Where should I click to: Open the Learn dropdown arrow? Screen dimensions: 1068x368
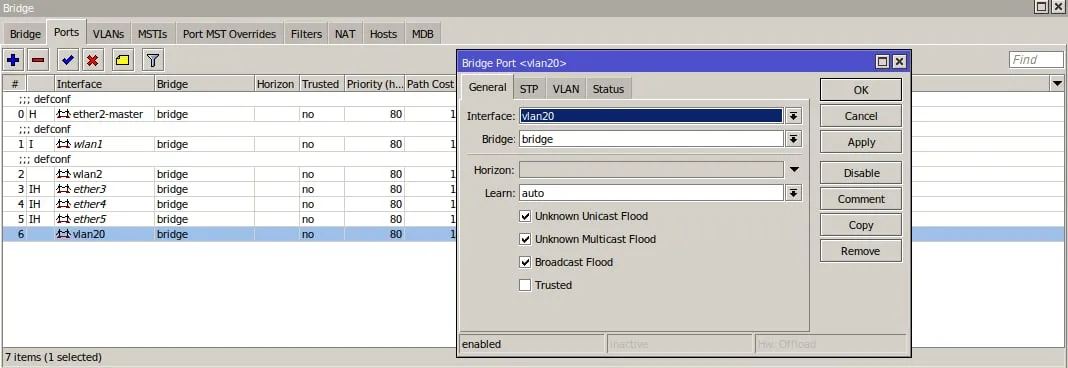[x=794, y=194]
